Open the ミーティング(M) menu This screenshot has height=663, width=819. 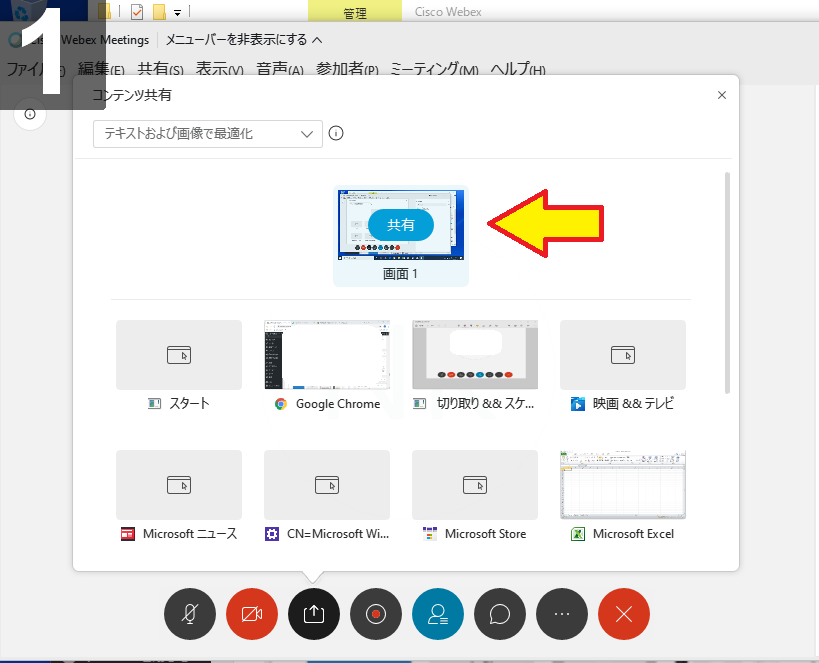(x=434, y=69)
